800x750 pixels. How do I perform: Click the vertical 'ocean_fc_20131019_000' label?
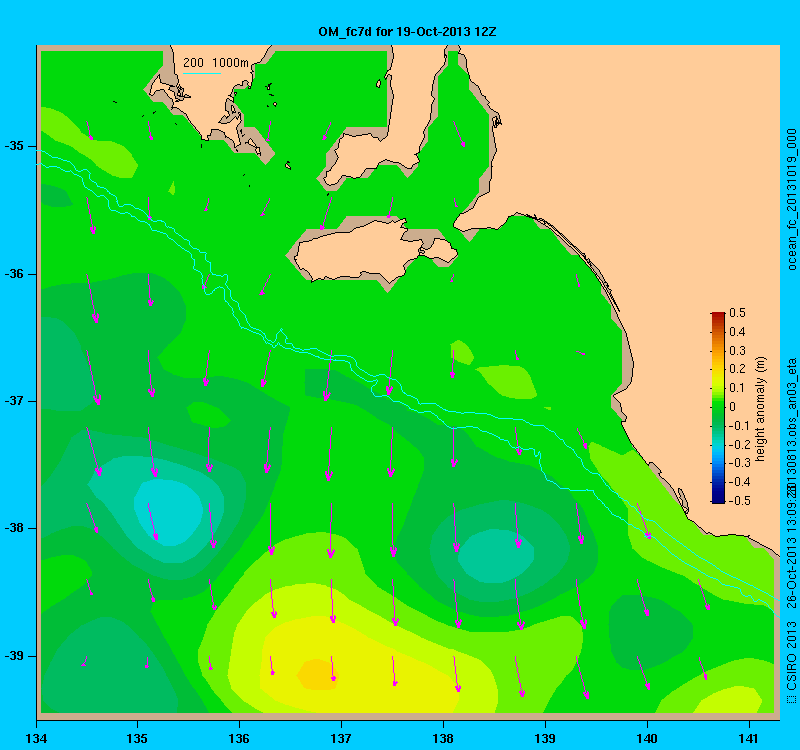(791, 199)
